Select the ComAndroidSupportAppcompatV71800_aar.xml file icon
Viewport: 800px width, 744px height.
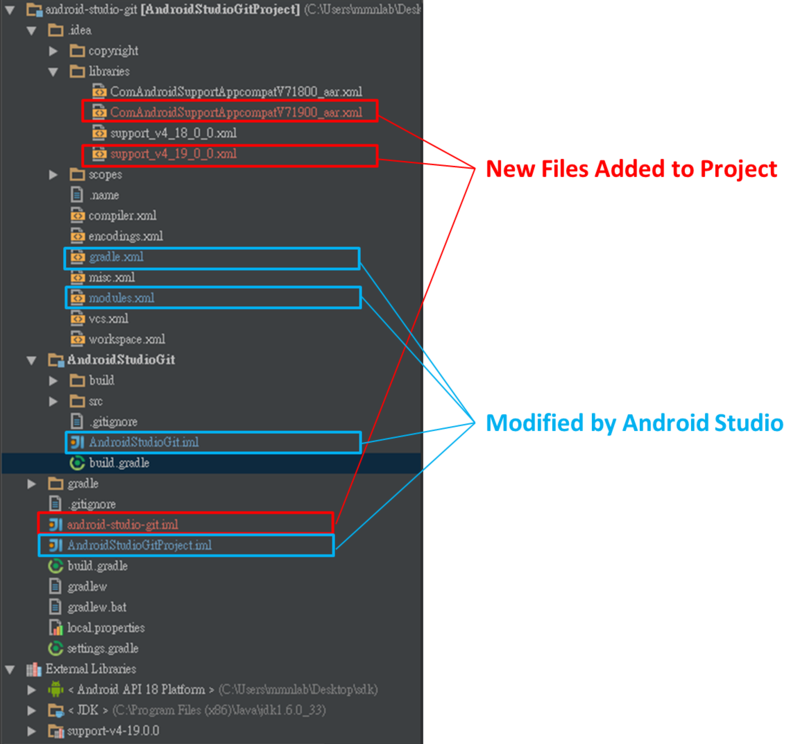tap(99, 92)
